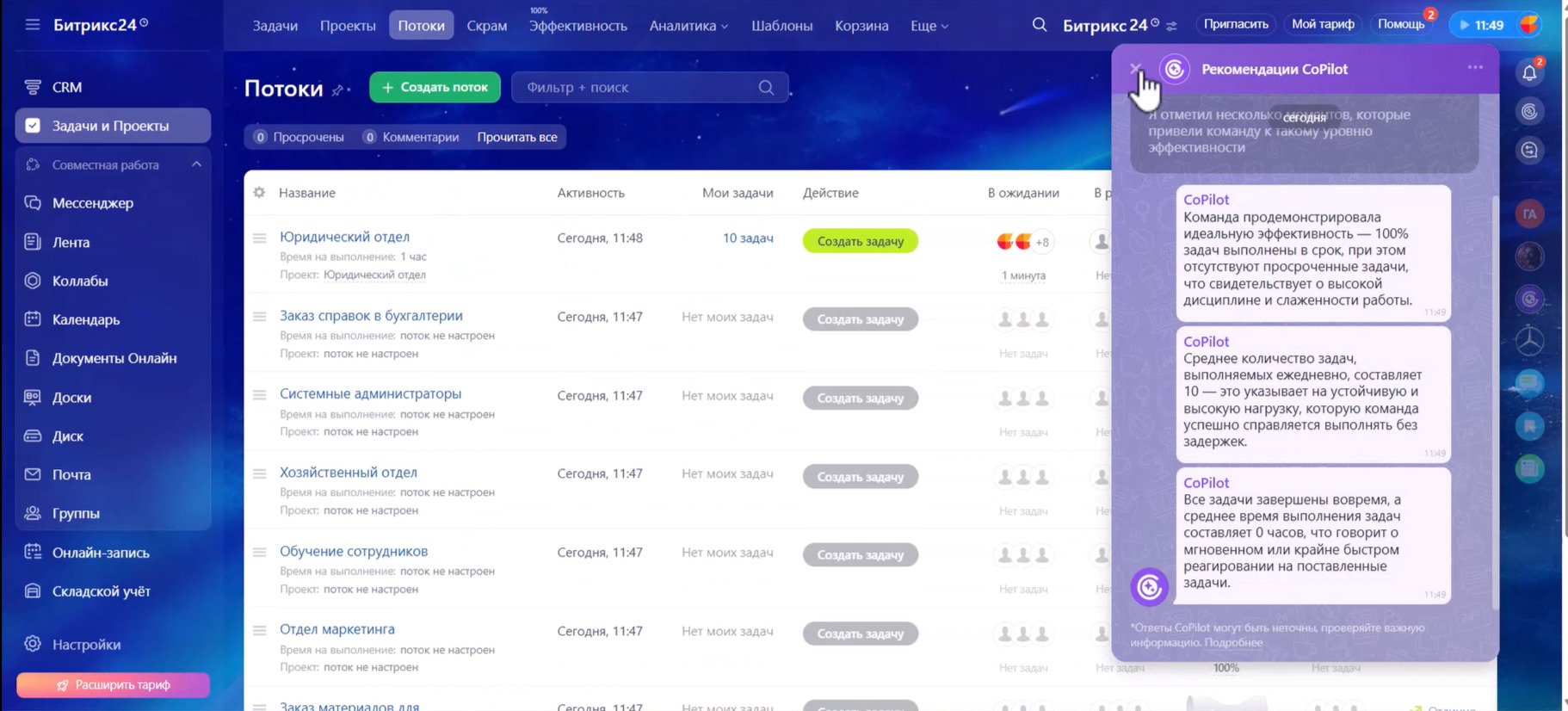The height and width of the screenshot is (711, 1568).
Task: Select the Потоки tab
Action: click(422, 26)
